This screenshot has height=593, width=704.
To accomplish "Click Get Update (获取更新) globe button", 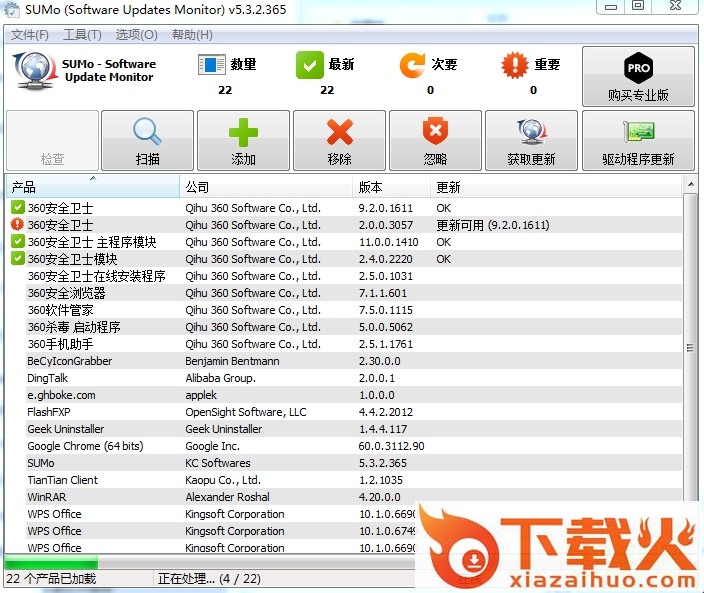I will tap(532, 141).
